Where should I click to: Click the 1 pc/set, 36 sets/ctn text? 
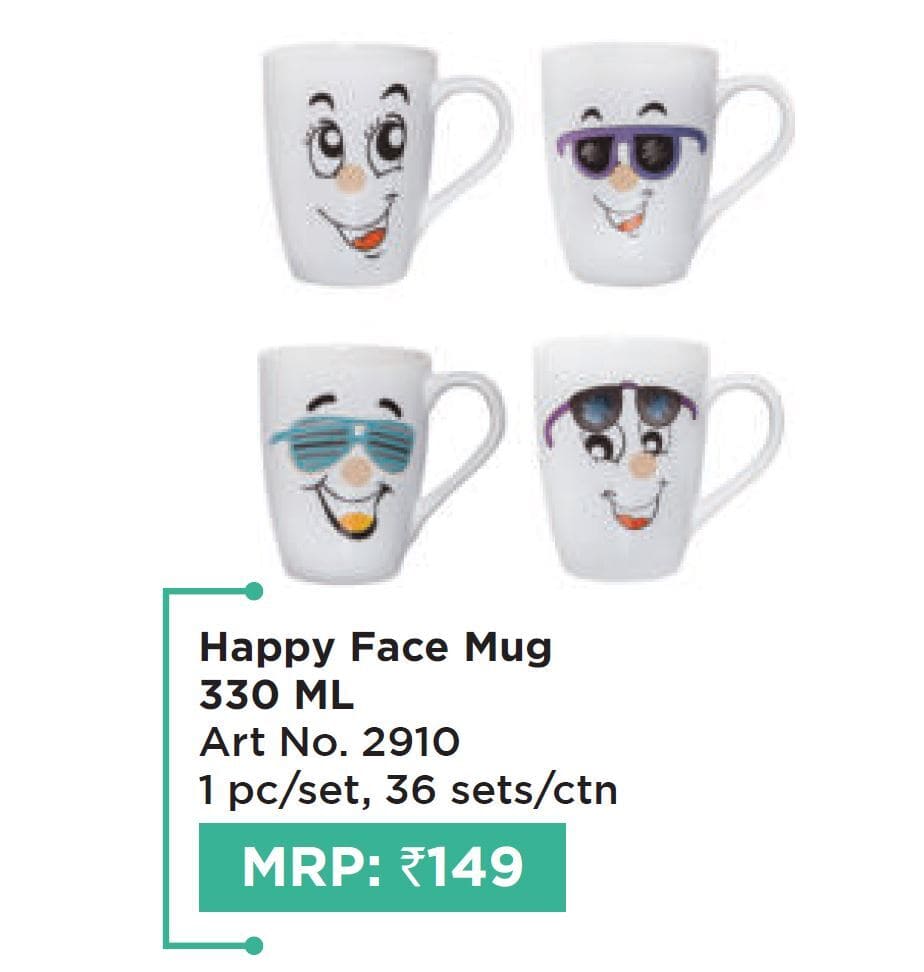tap(408, 790)
